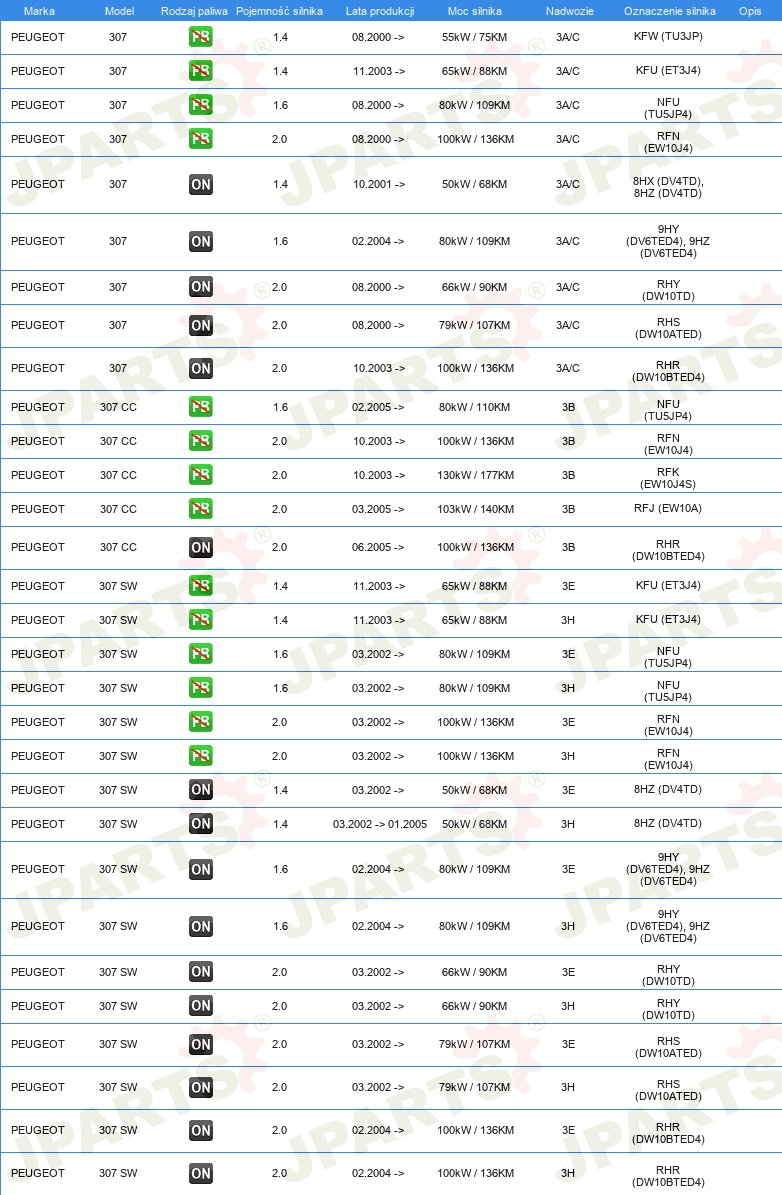
Task: Click the Rodzaj paliwa column header
Action: [194, 11]
